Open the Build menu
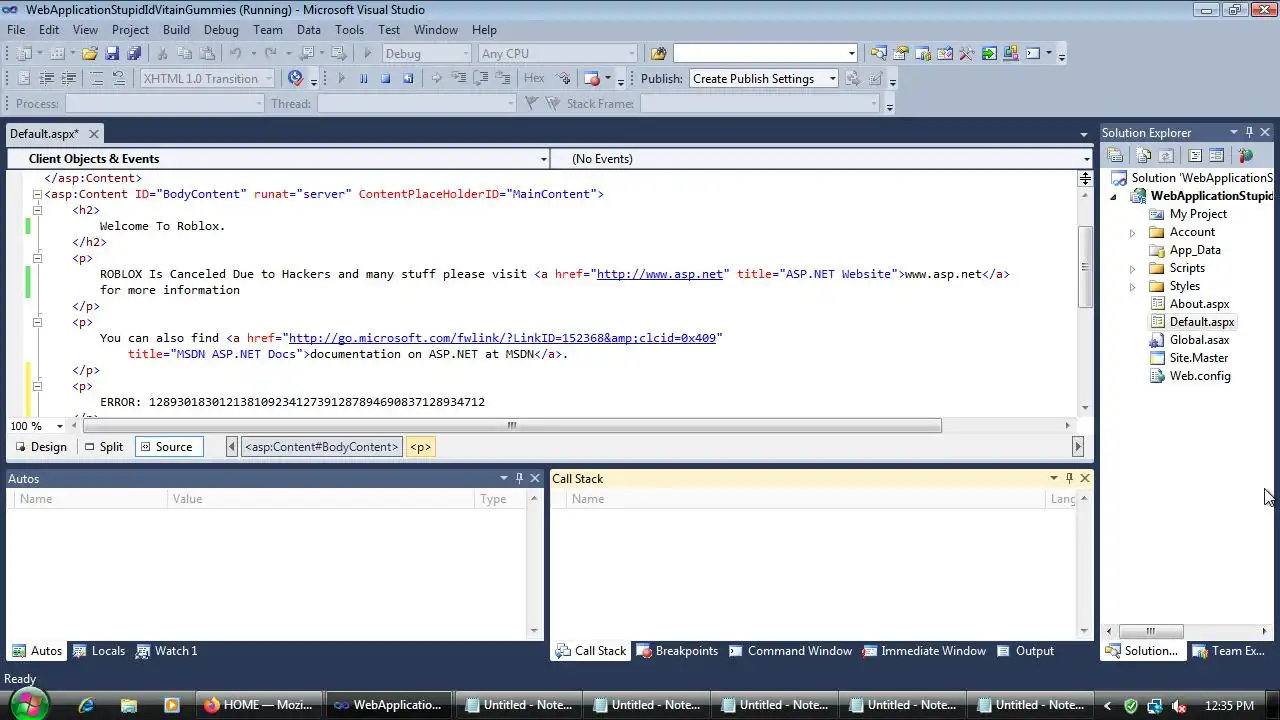1280x720 pixels. (x=176, y=30)
